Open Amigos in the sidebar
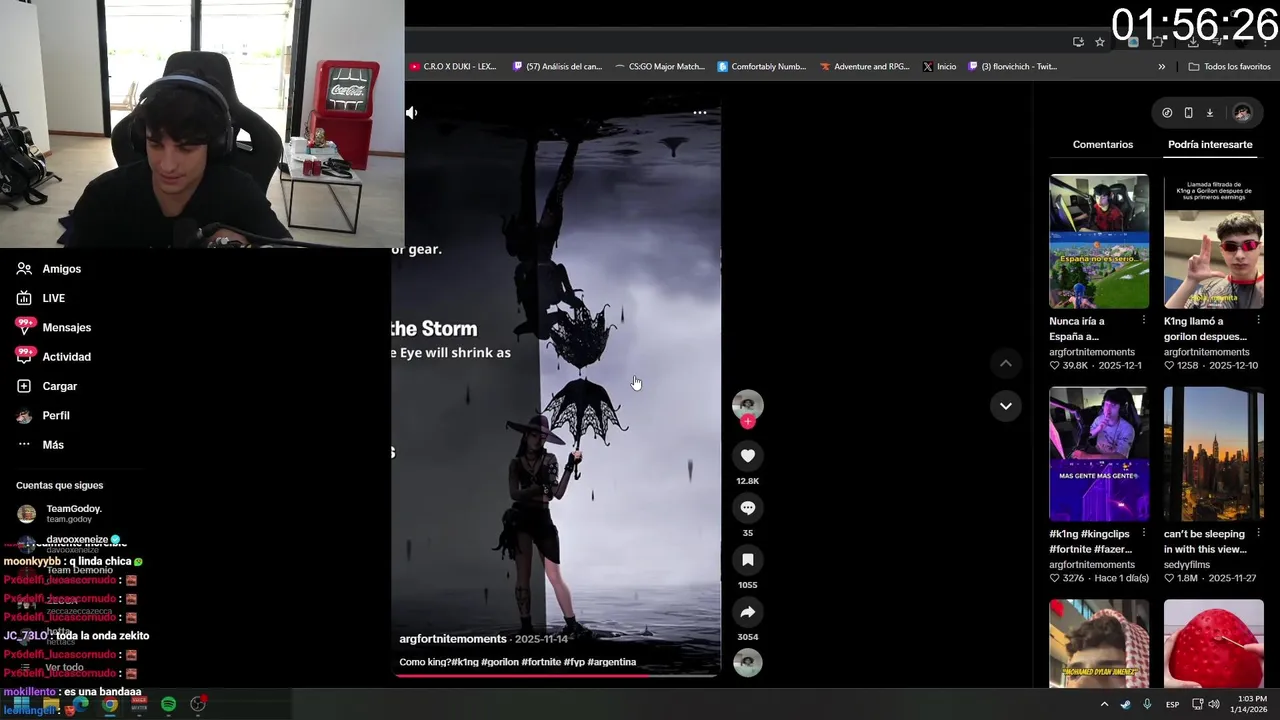This screenshot has width=1280, height=720. pyautogui.click(x=49, y=269)
